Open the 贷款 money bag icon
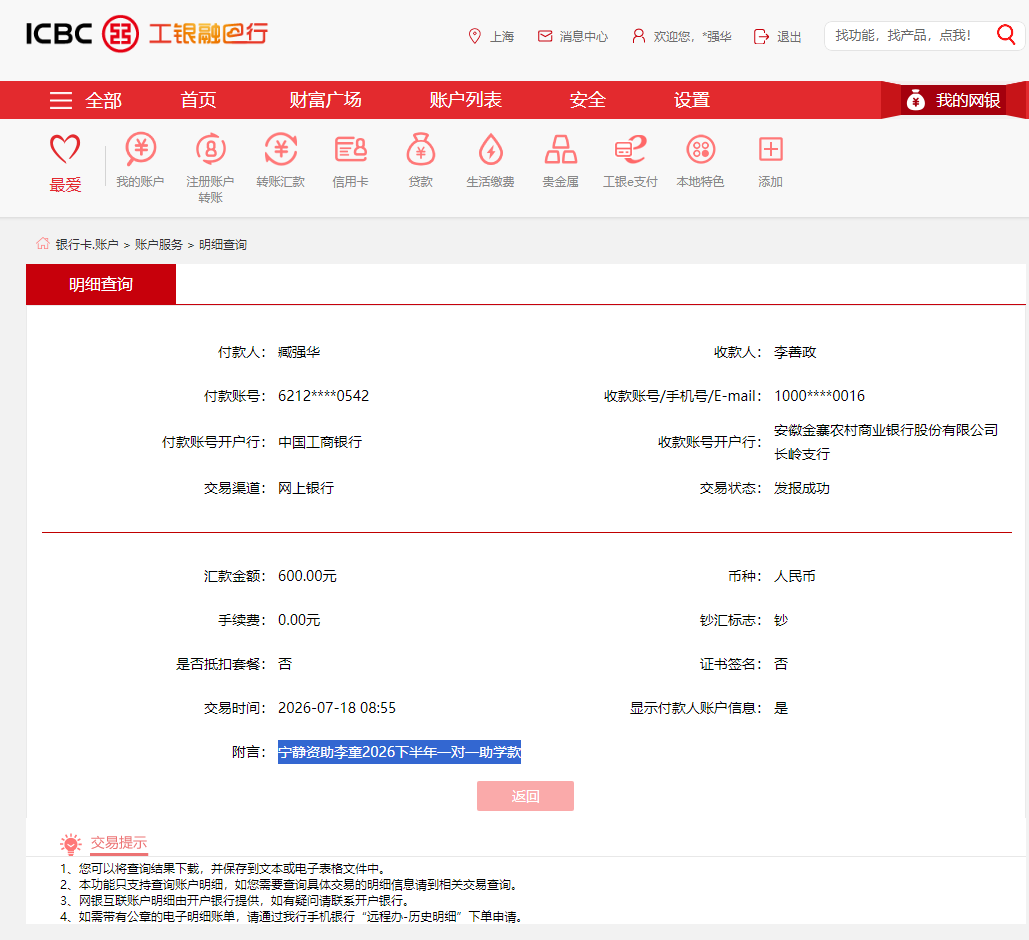The width and height of the screenshot is (1029, 940). 421,149
